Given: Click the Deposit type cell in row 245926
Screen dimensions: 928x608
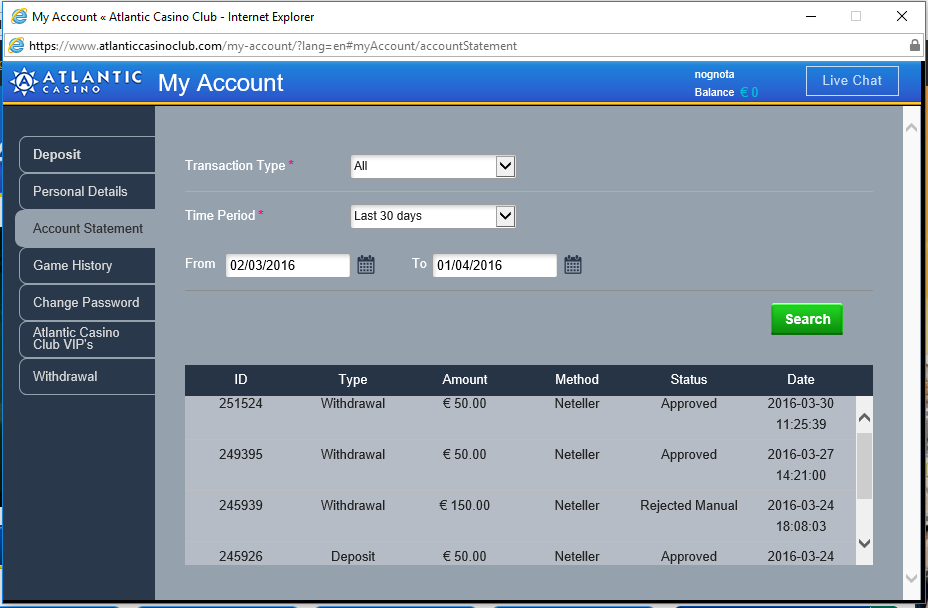Looking at the screenshot, I should 353,556.
